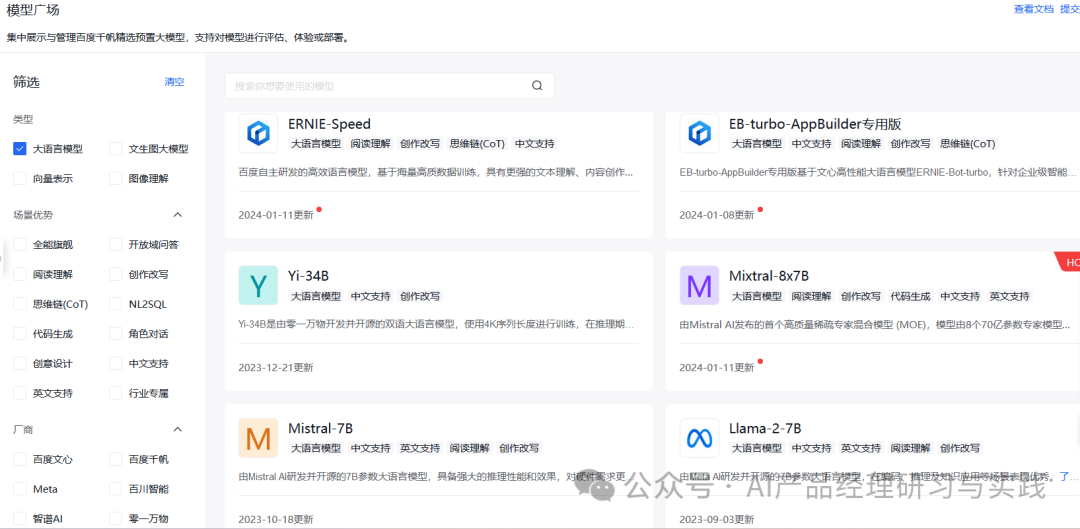
Task: Click the Mistral-7B orange M logo
Action: coord(258,437)
